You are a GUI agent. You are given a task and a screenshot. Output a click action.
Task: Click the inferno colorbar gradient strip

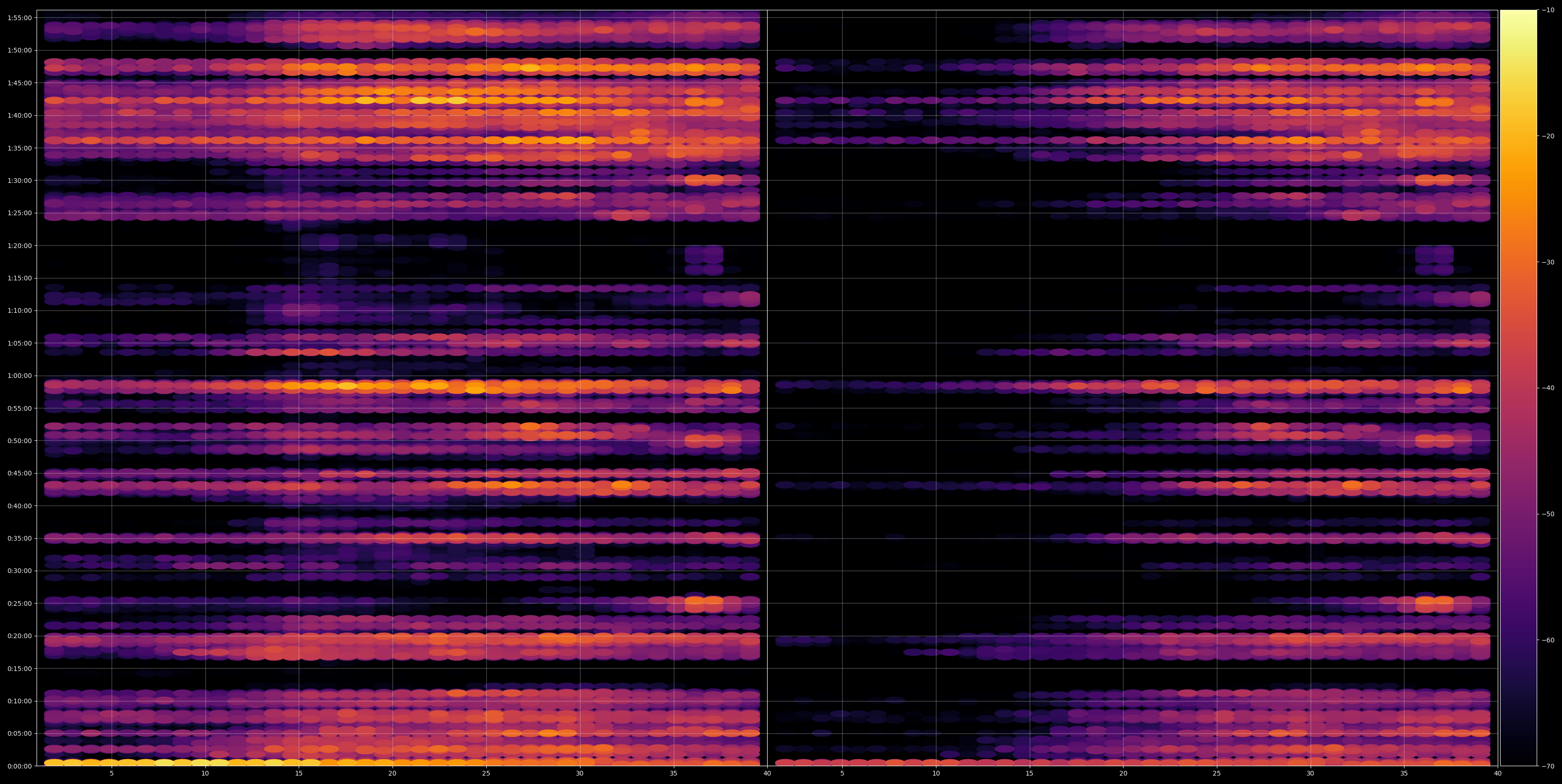point(1518,388)
